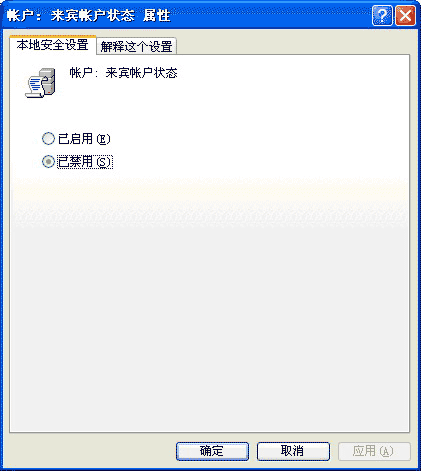Click the dialog title text 帐户: 来宾帐户状态 属性
This screenshot has height=471, width=421.
coord(89,16)
